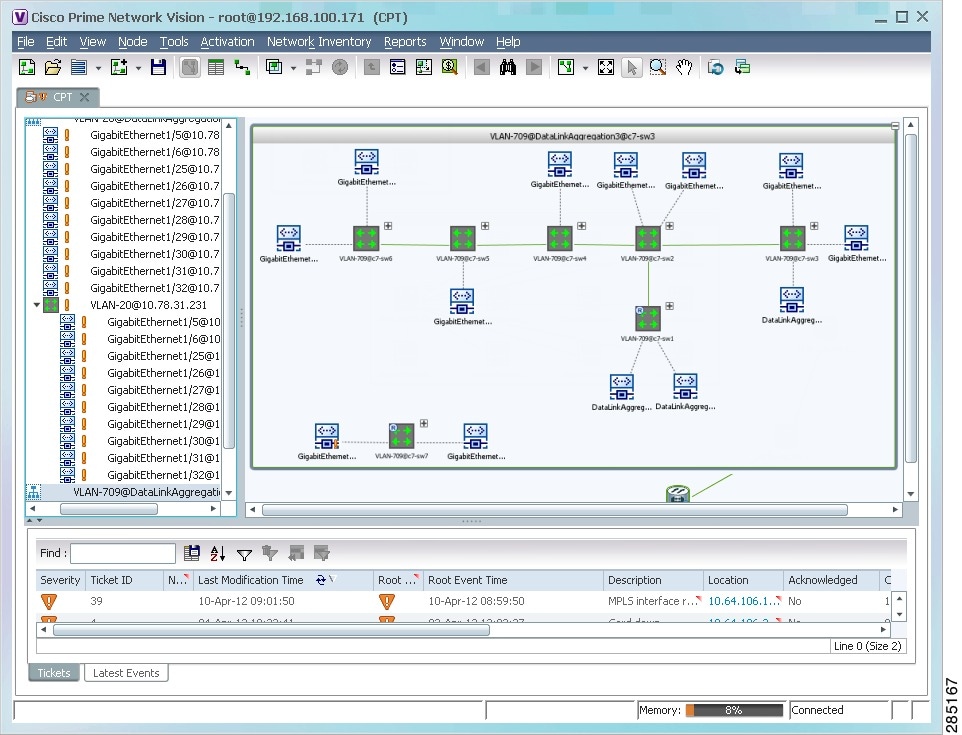The image size is (962, 735).
Task: Open location link 10.64.106.1 in ticket 39
Action: (744, 601)
